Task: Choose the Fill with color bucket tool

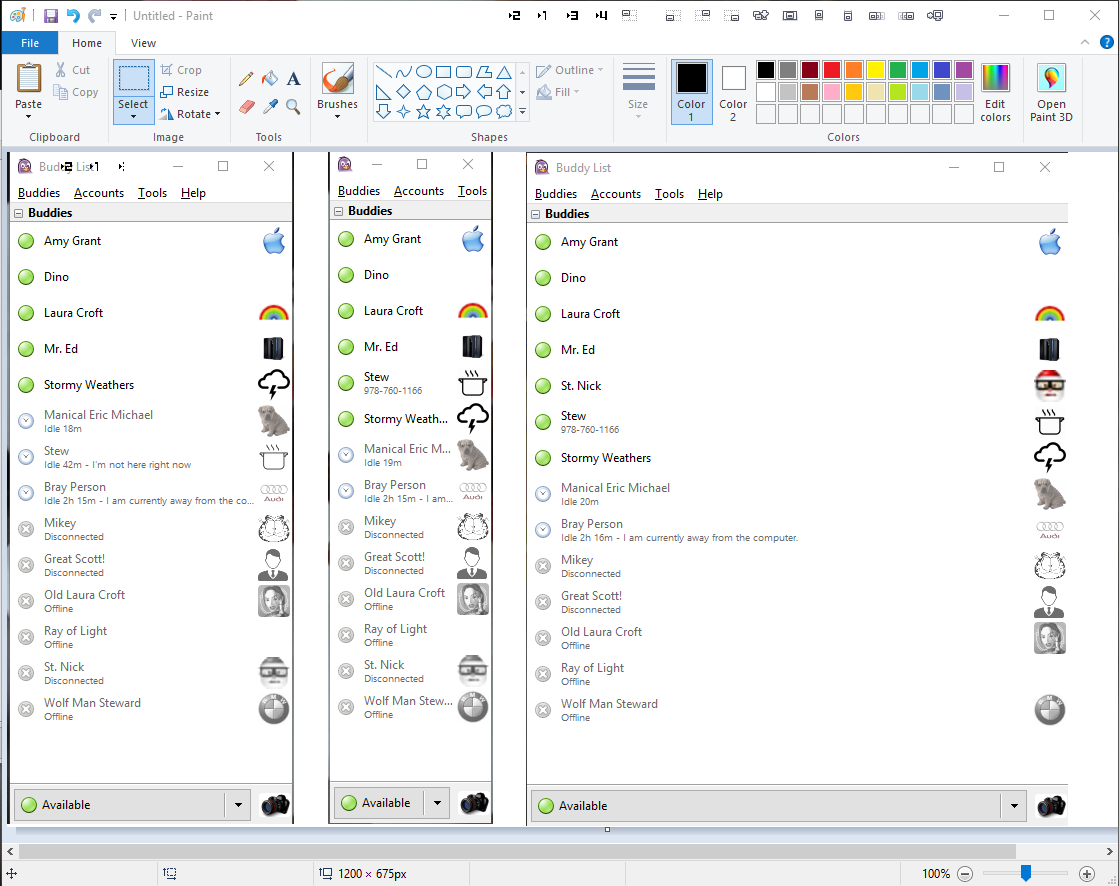Action: tap(270, 79)
